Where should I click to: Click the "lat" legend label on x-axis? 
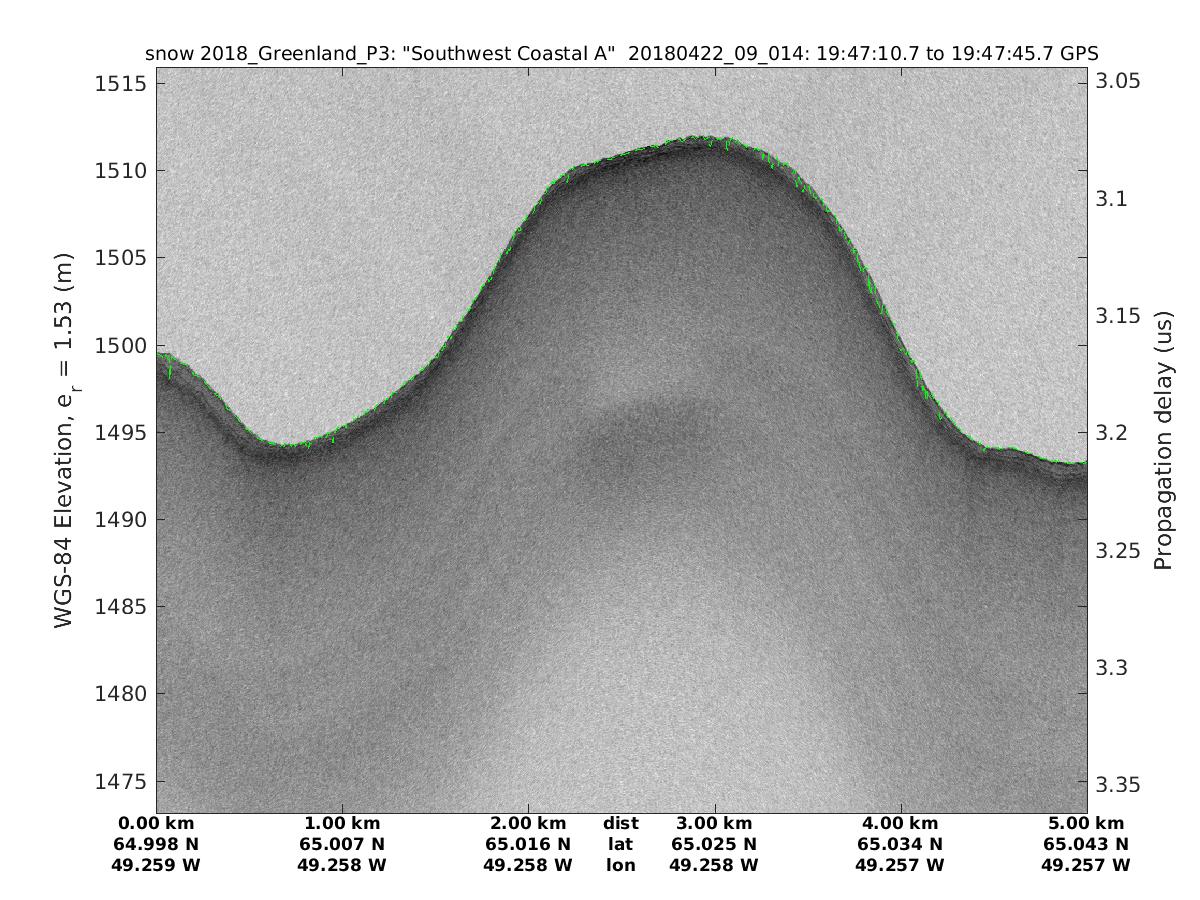pyautogui.click(x=621, y=844)
